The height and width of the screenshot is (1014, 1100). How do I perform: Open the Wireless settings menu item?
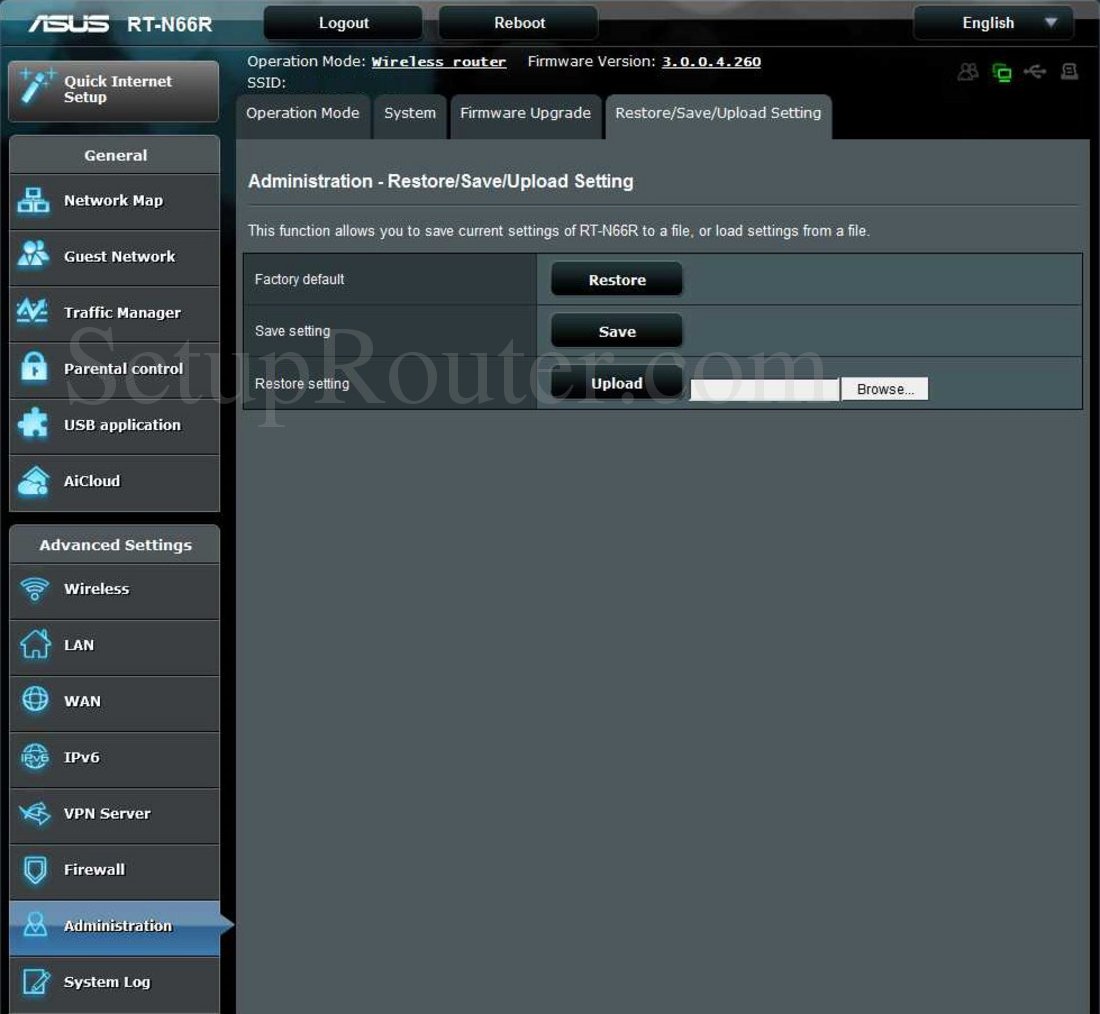(114, 590)
